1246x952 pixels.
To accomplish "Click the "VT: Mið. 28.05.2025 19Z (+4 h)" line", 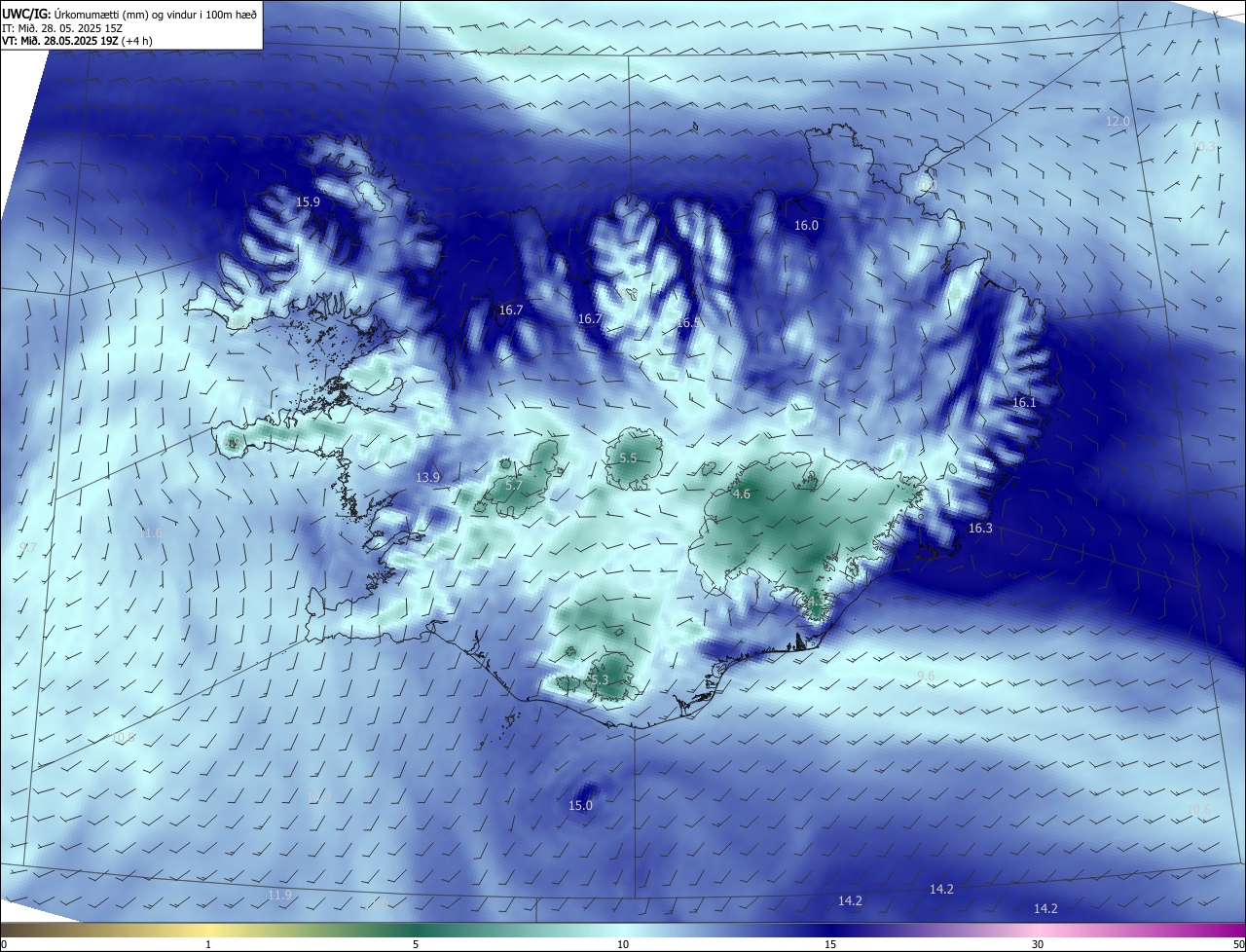I will click(78, 41).
